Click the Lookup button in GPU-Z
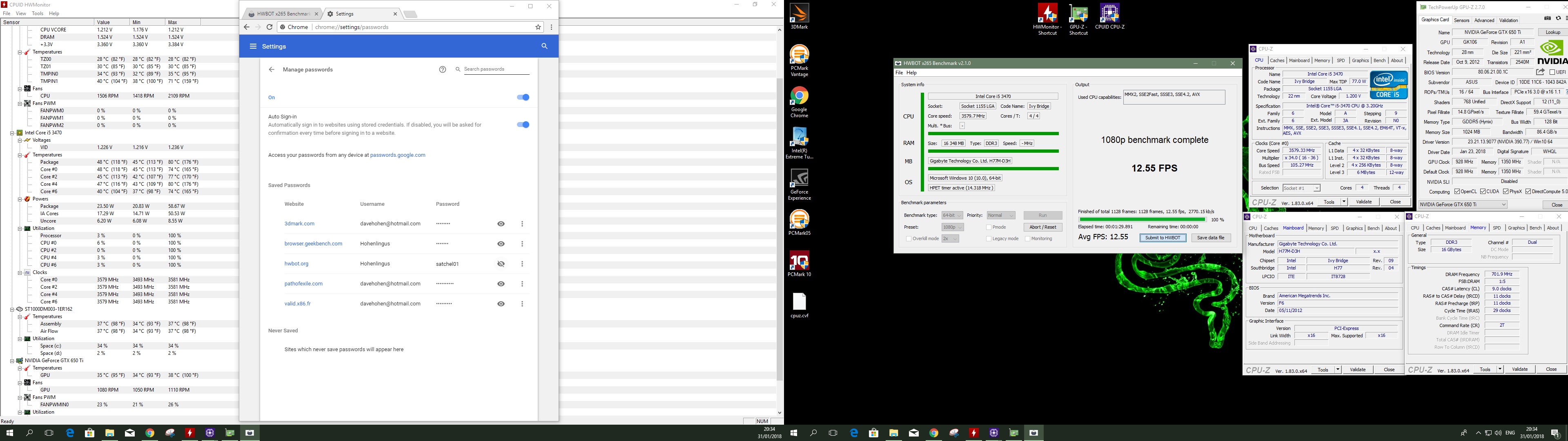The width and height of the screenshot is (1568, 441). point(1553,32)
